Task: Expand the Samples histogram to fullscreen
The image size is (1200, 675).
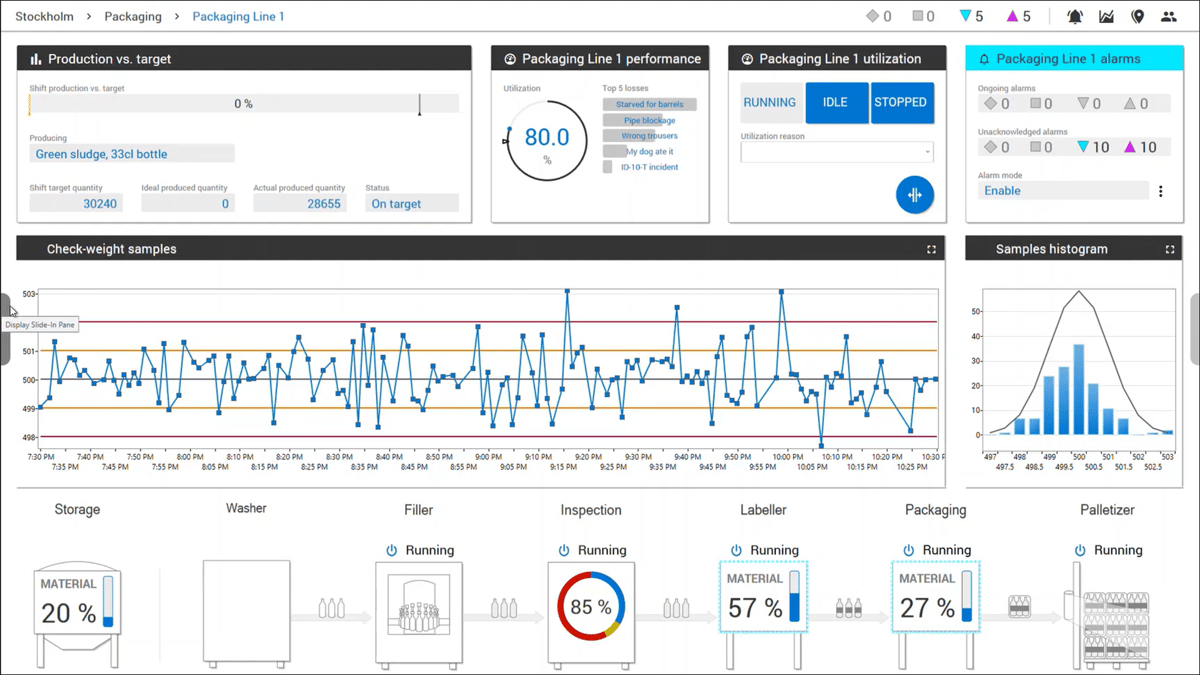Action: [x=1170, y=248]
